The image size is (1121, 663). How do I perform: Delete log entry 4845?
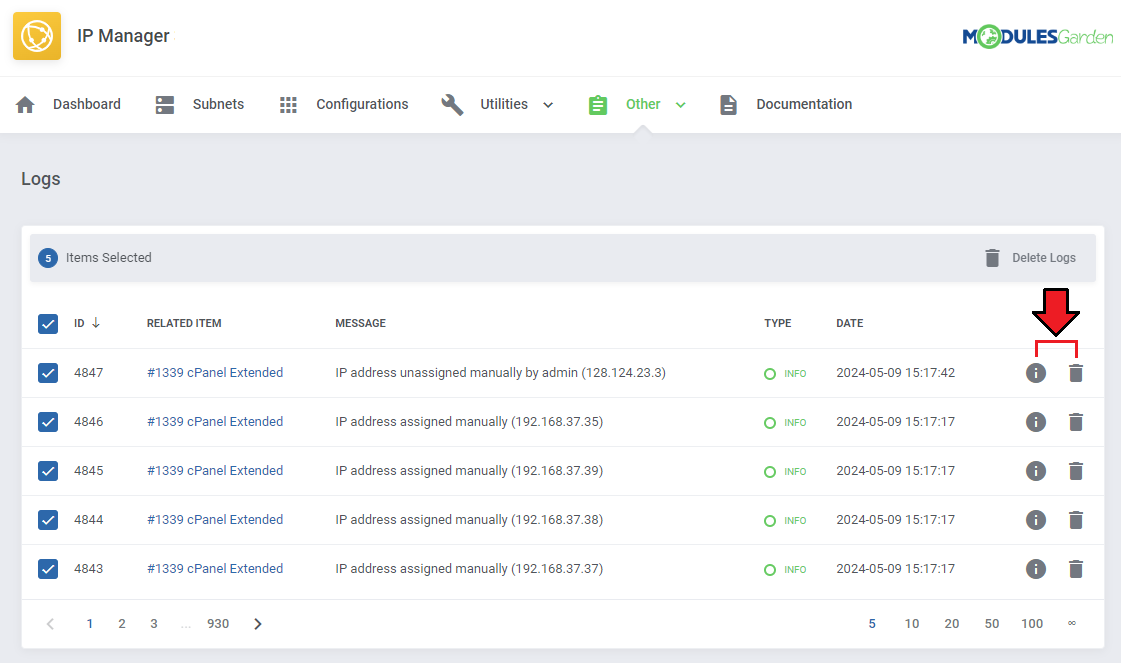(x=1076, y=471)
